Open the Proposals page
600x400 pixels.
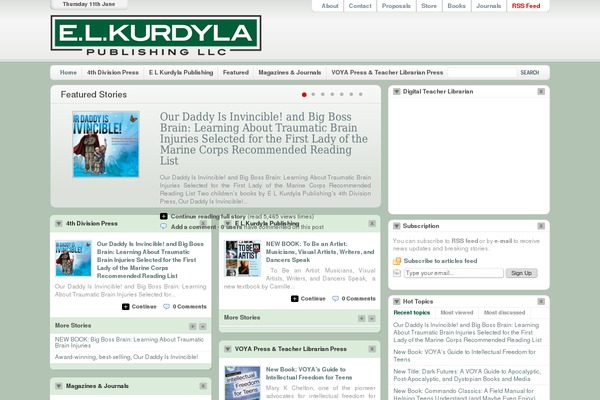[396, 6]
